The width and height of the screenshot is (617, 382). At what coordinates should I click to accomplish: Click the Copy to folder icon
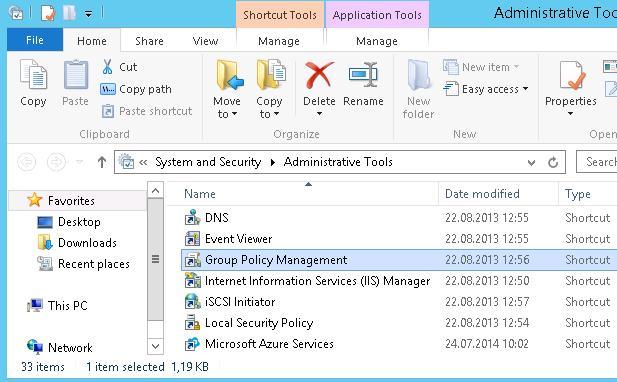click(x=271, y=75)
